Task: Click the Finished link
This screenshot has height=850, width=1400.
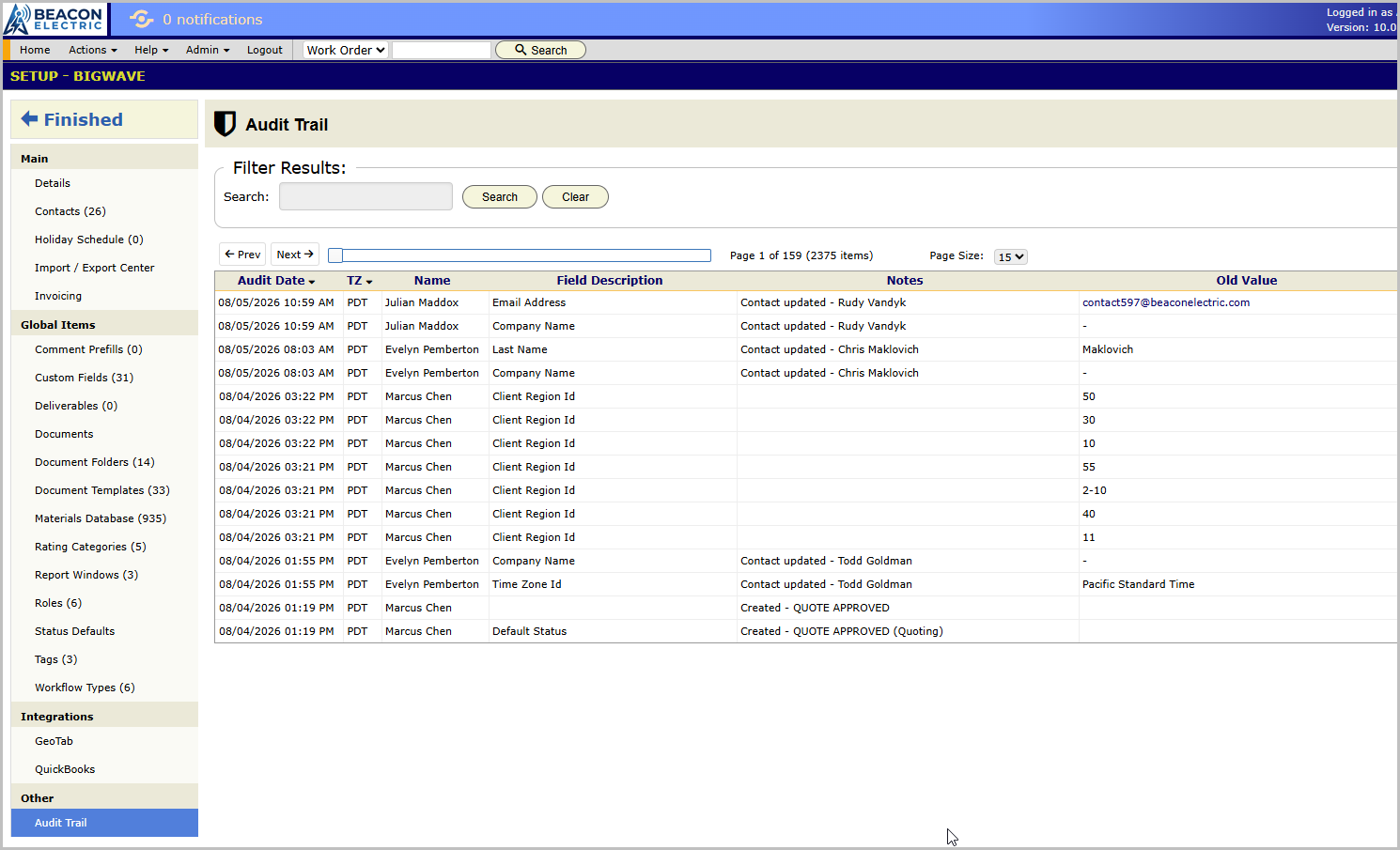Action: tap(83, 119)
